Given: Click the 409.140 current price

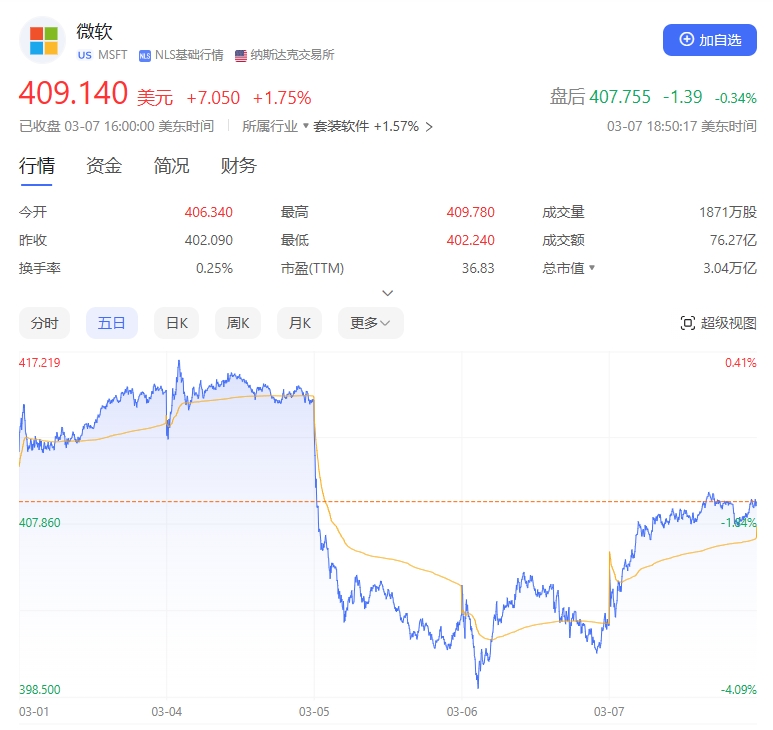Looking at the screenshot, I should pos(73,93).
